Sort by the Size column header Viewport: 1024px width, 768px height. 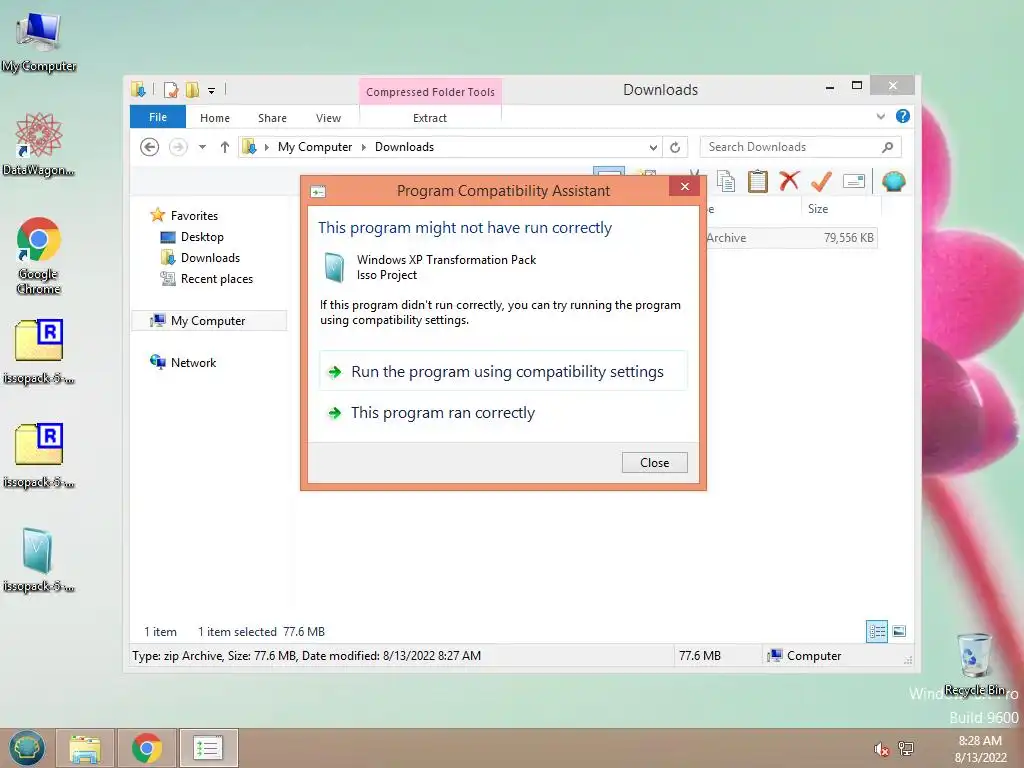pyautogui.click(x=841, y=208)
